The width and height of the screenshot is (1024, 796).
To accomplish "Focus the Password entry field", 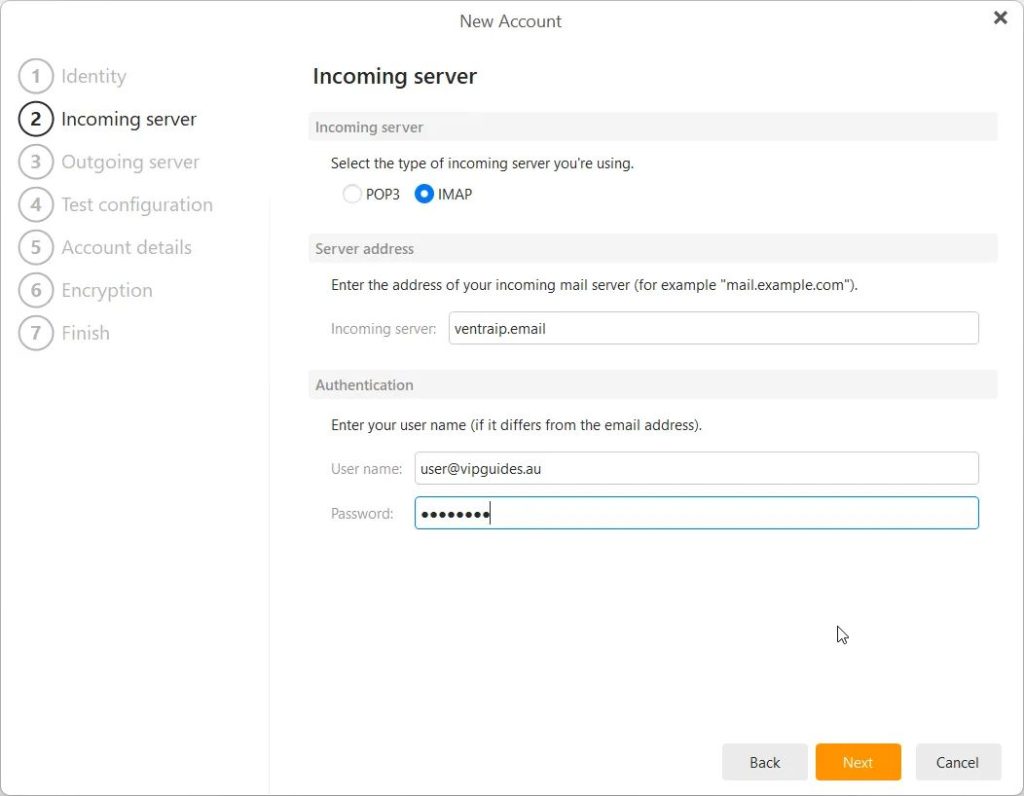I will click(x=696, y=513).
